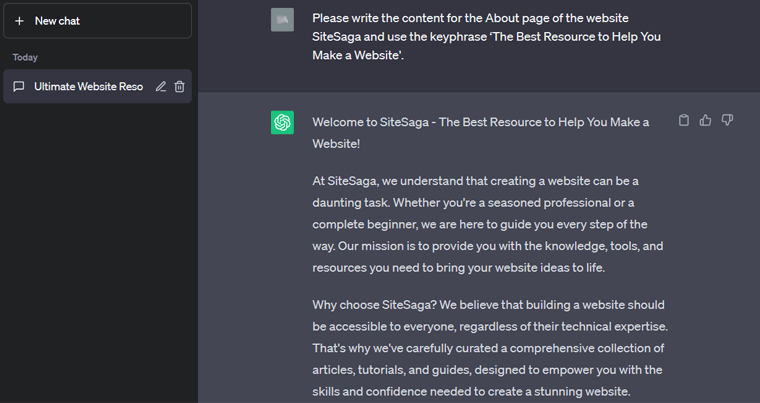Click the ChatGPT logo avatar

282,123
